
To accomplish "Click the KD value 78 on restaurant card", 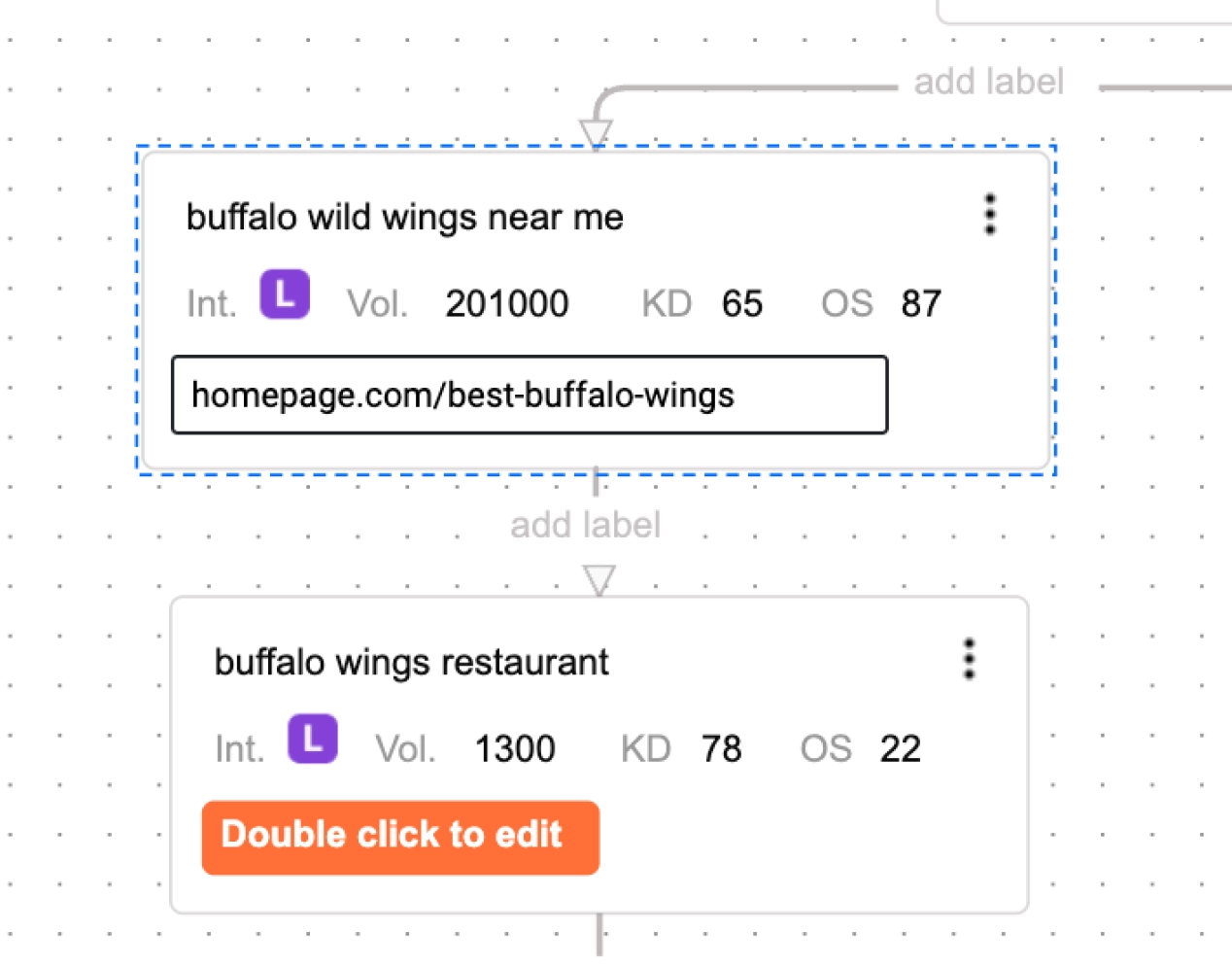I will tap(722, 749).
